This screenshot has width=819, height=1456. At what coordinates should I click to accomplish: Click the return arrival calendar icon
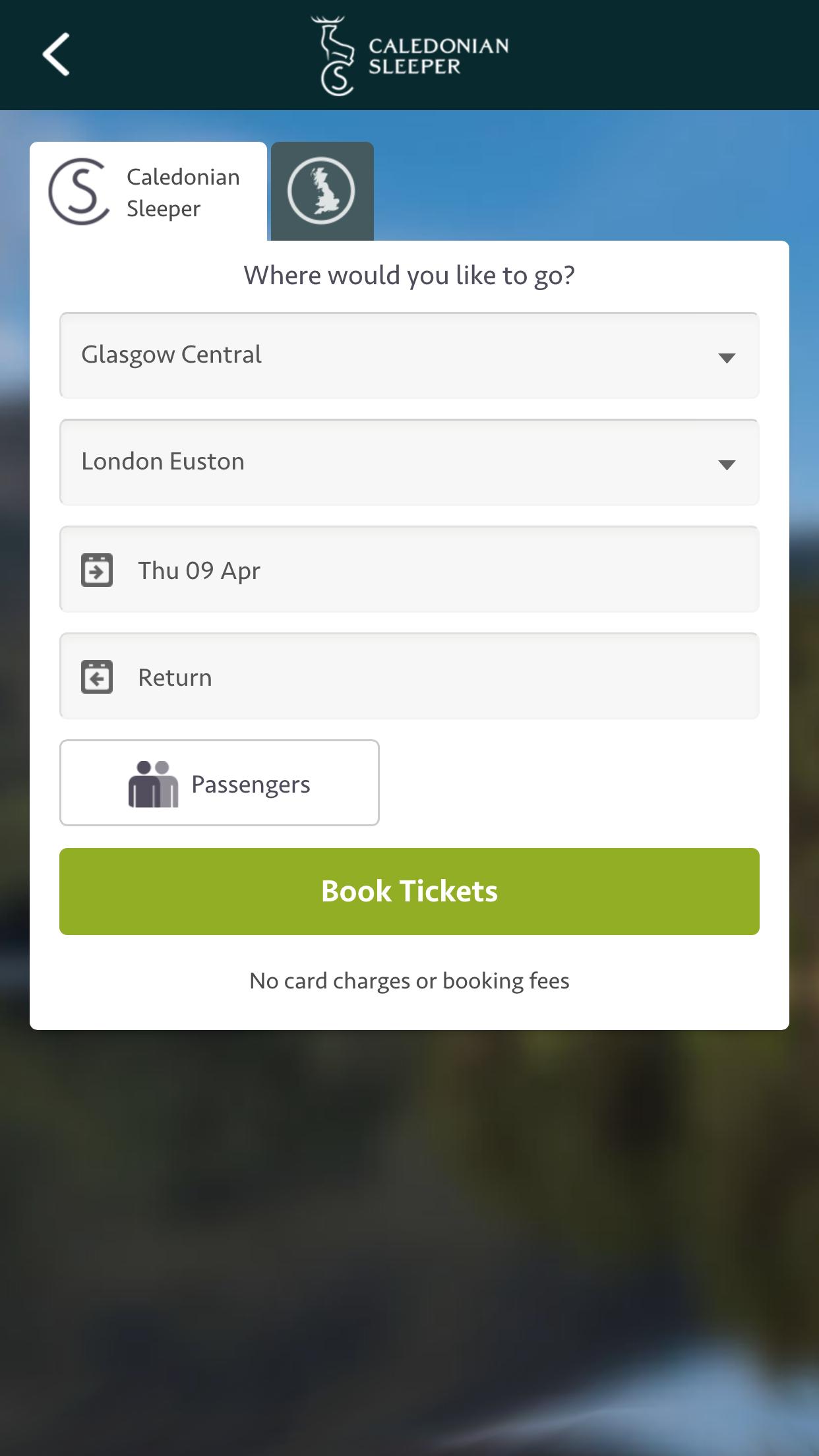tap(96, 677)
